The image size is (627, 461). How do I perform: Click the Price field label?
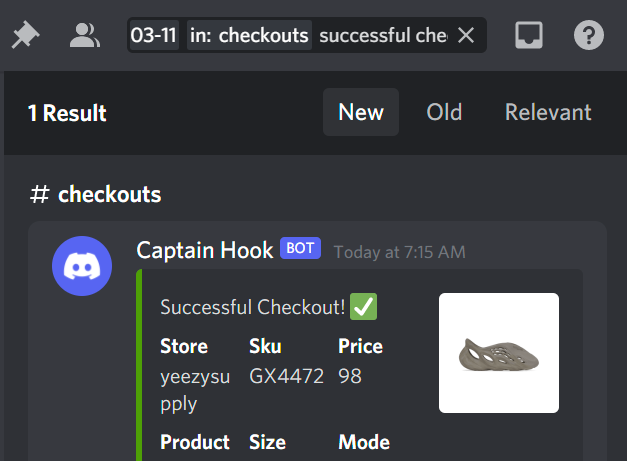pyautogui.click(x=360, y=346)
